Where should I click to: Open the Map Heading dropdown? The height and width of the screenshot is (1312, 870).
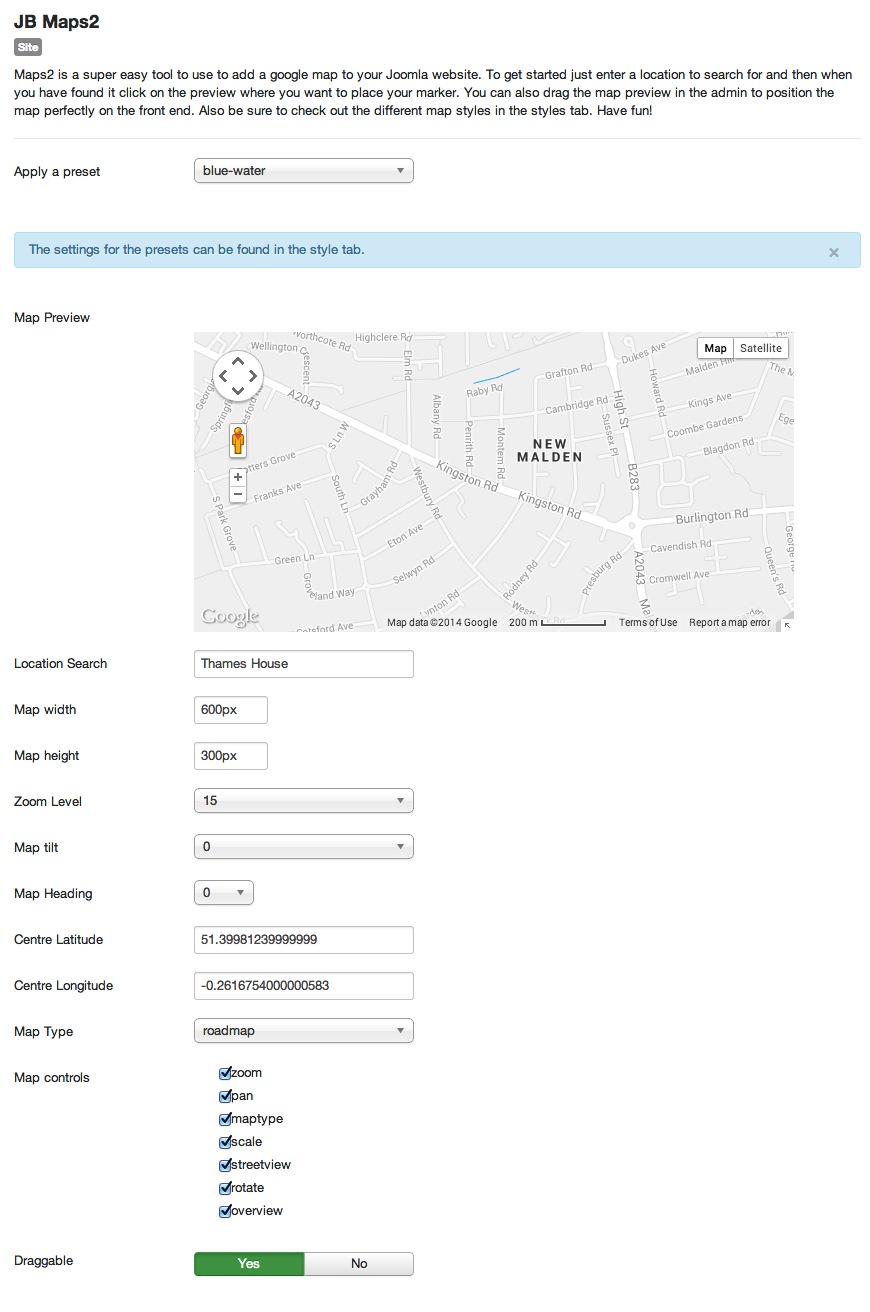(x=224, y=893)
